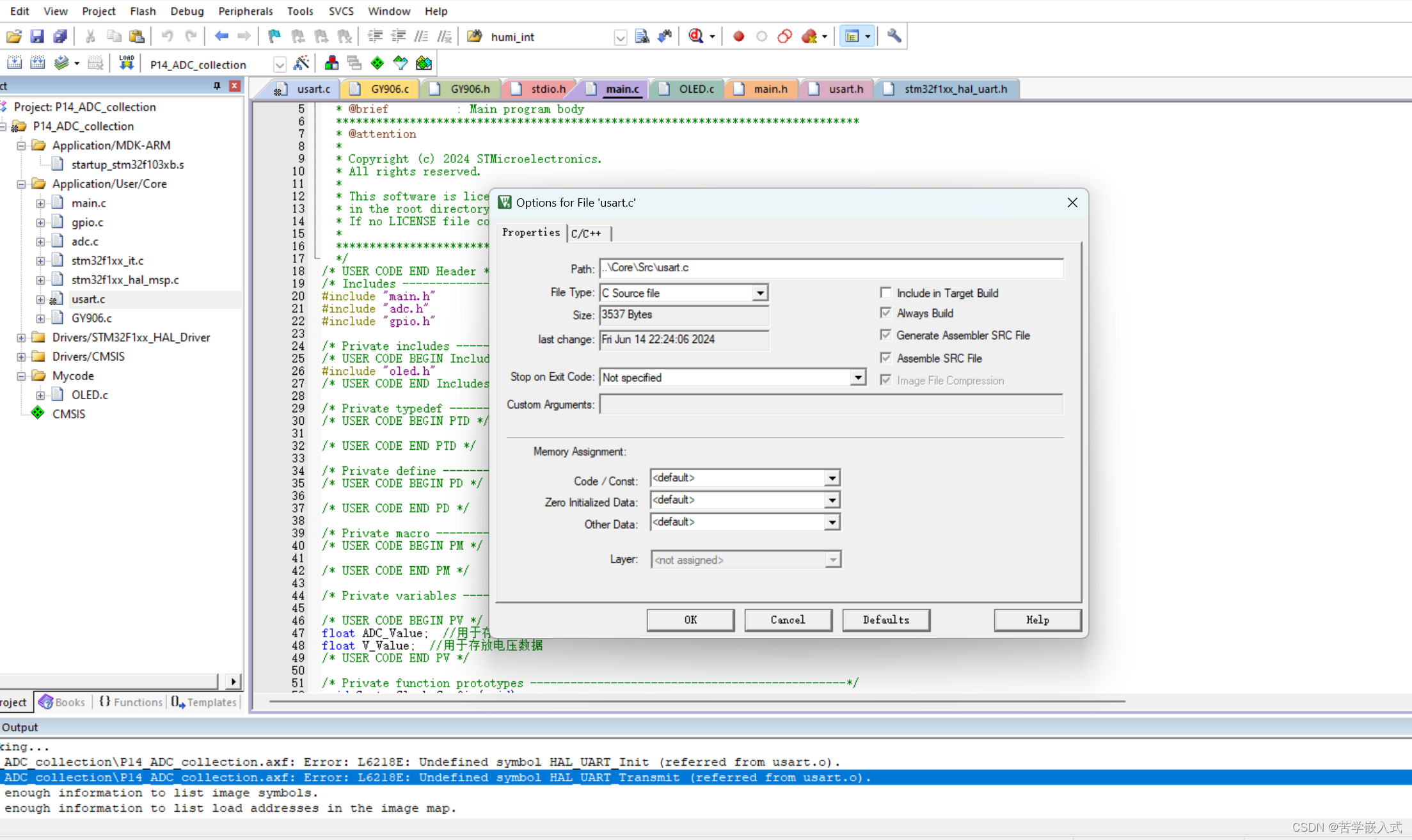Open the Peripherals menu

(246, 11)
